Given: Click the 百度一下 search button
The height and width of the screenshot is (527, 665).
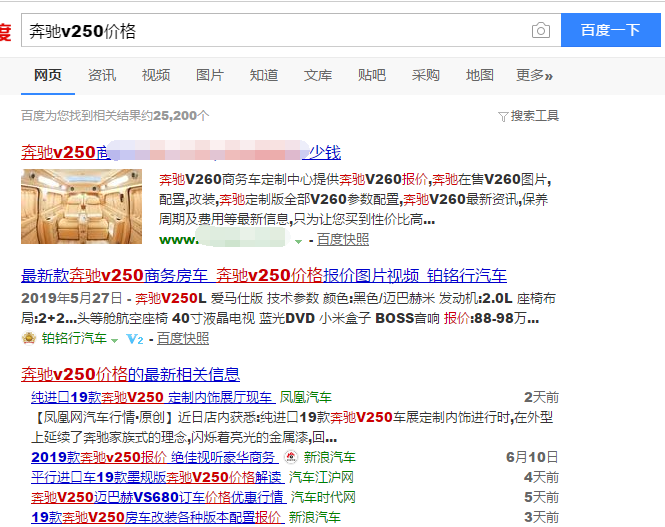Looking at the screenshot, I should point(611,30).
